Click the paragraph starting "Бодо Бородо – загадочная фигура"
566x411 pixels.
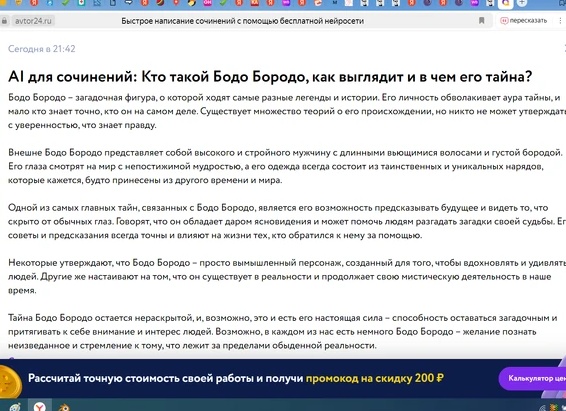tap(287, 111)
